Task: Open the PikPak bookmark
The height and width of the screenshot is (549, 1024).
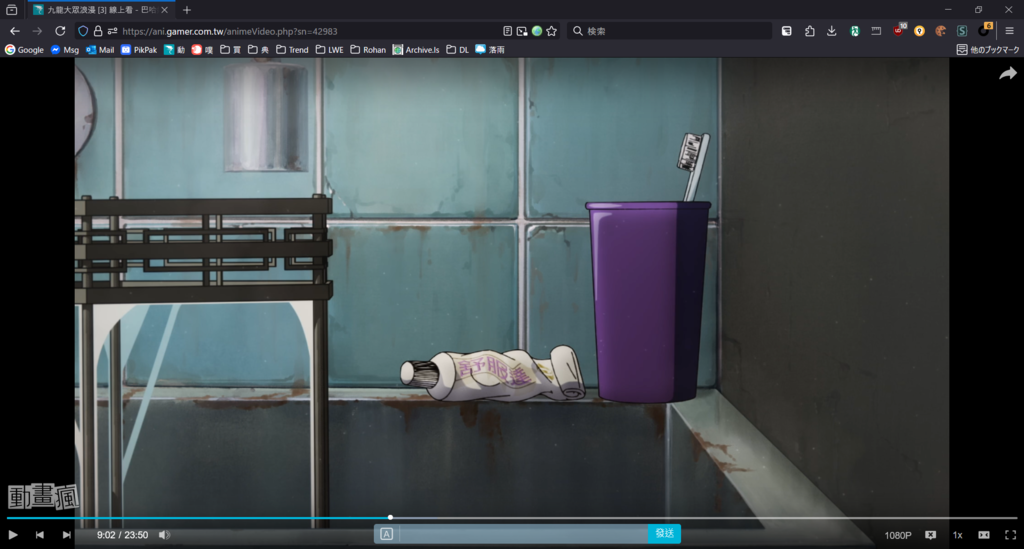Action: (x=139, y=50)
